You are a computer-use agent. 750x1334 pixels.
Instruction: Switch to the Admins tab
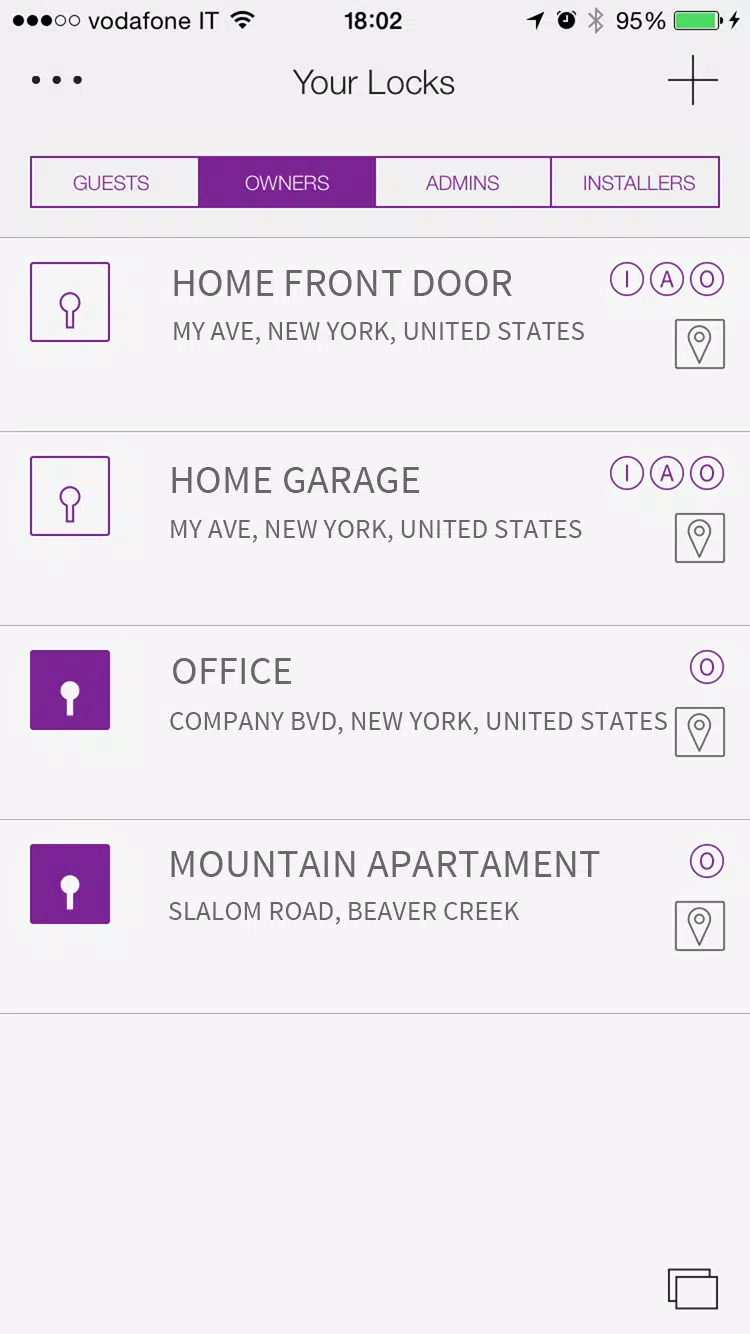click(463, 182)
